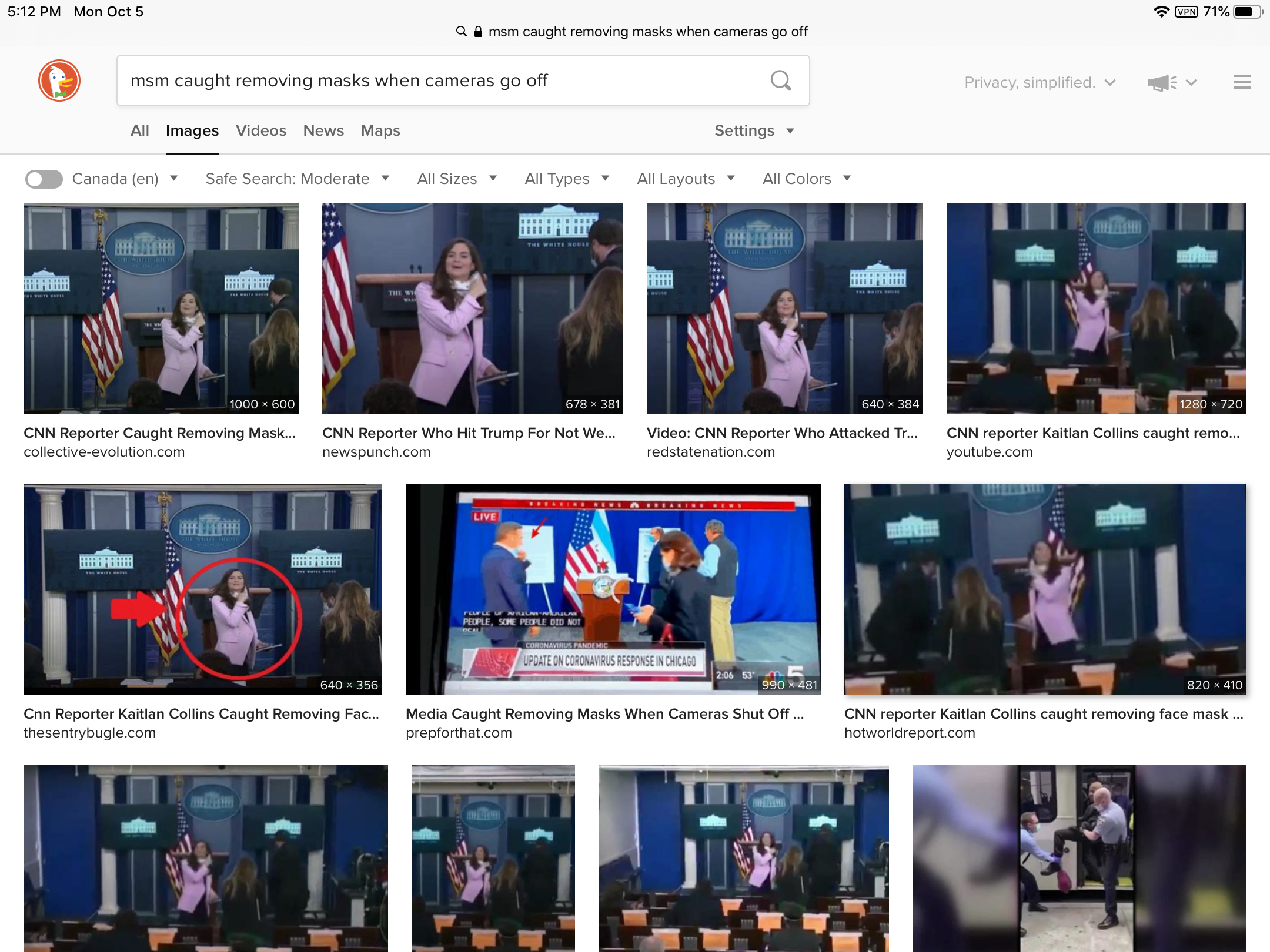The image size is (1270, 952).
Task: Open redstatenation.com result thumbnail
Action: (785, 309)
